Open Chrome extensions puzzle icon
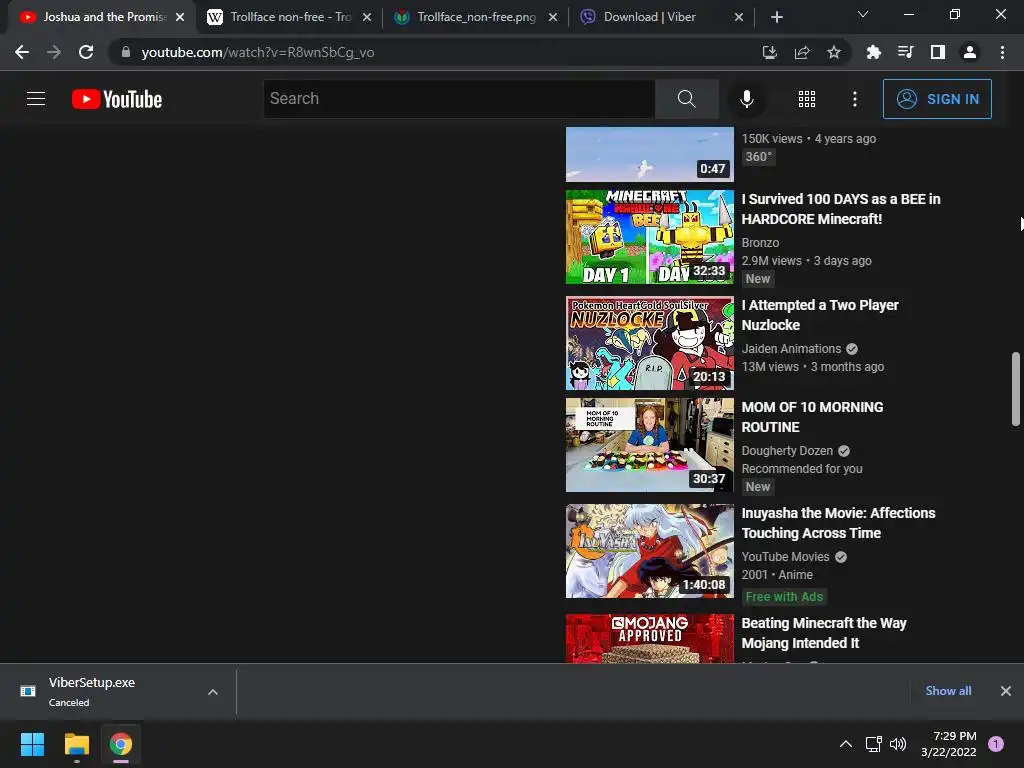The width and height of the screenshot is (1024, 768). point(873,52)
